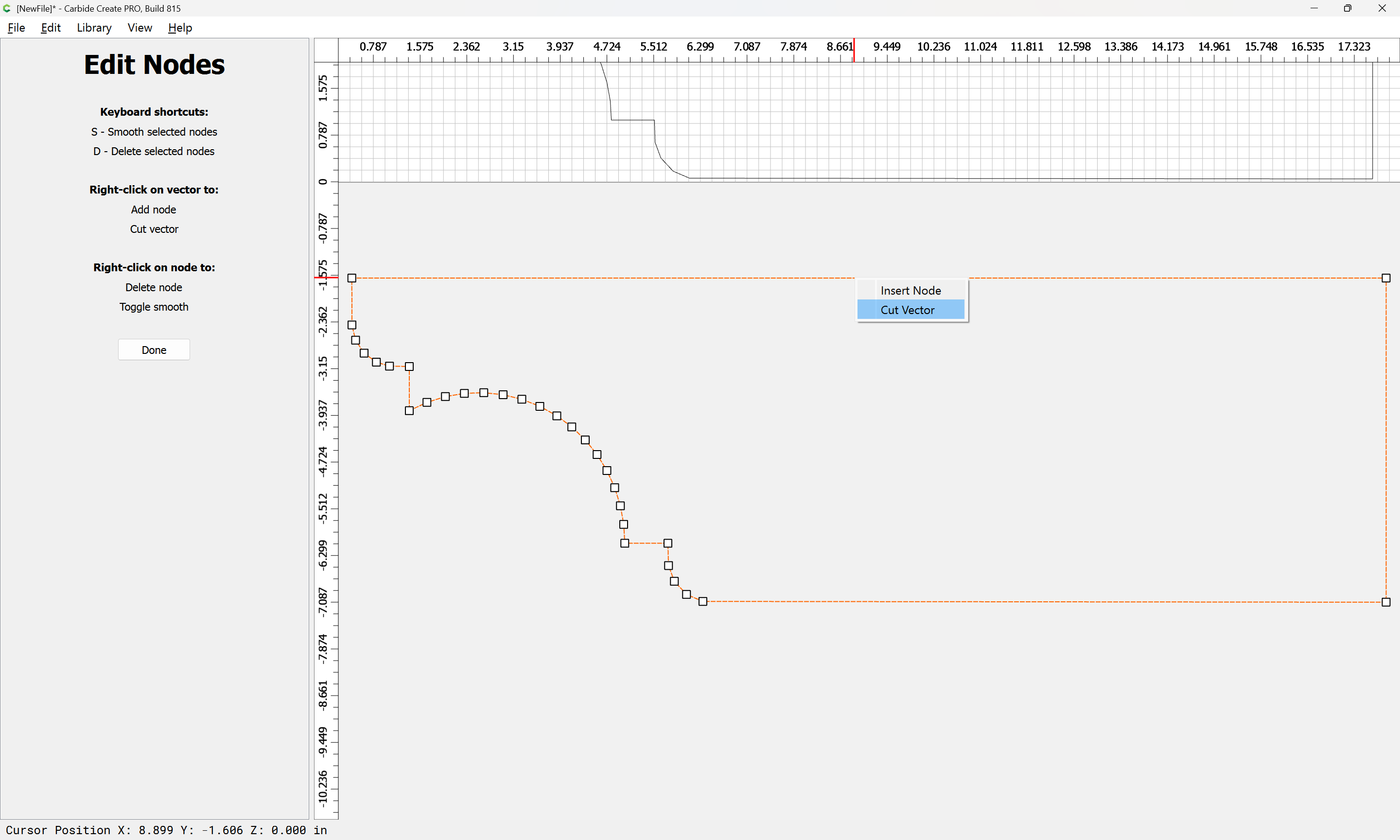The image size is (1400, 840).
Task: Click the 'Cut vector' hint in left panel
Action: click(154, 228)
